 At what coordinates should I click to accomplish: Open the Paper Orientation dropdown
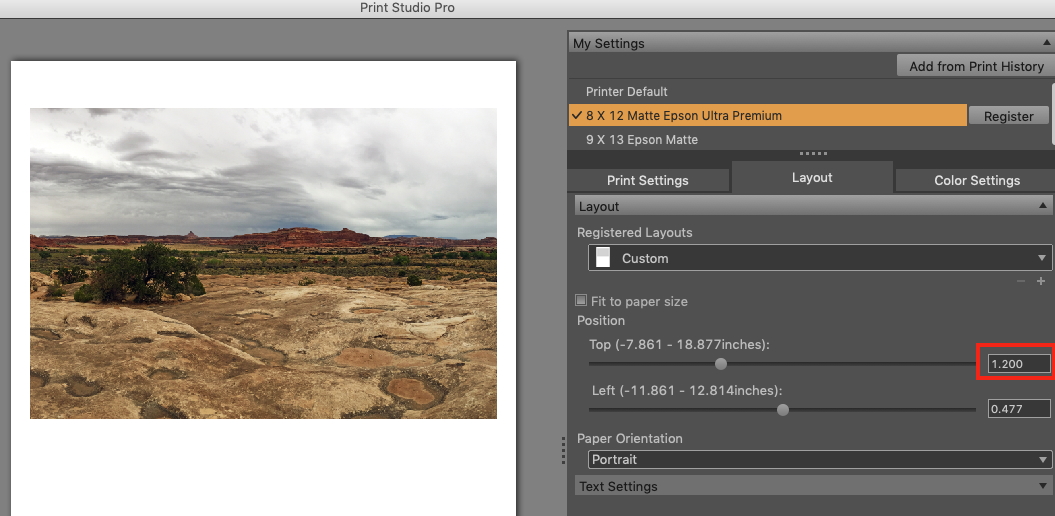coord(819,460)
